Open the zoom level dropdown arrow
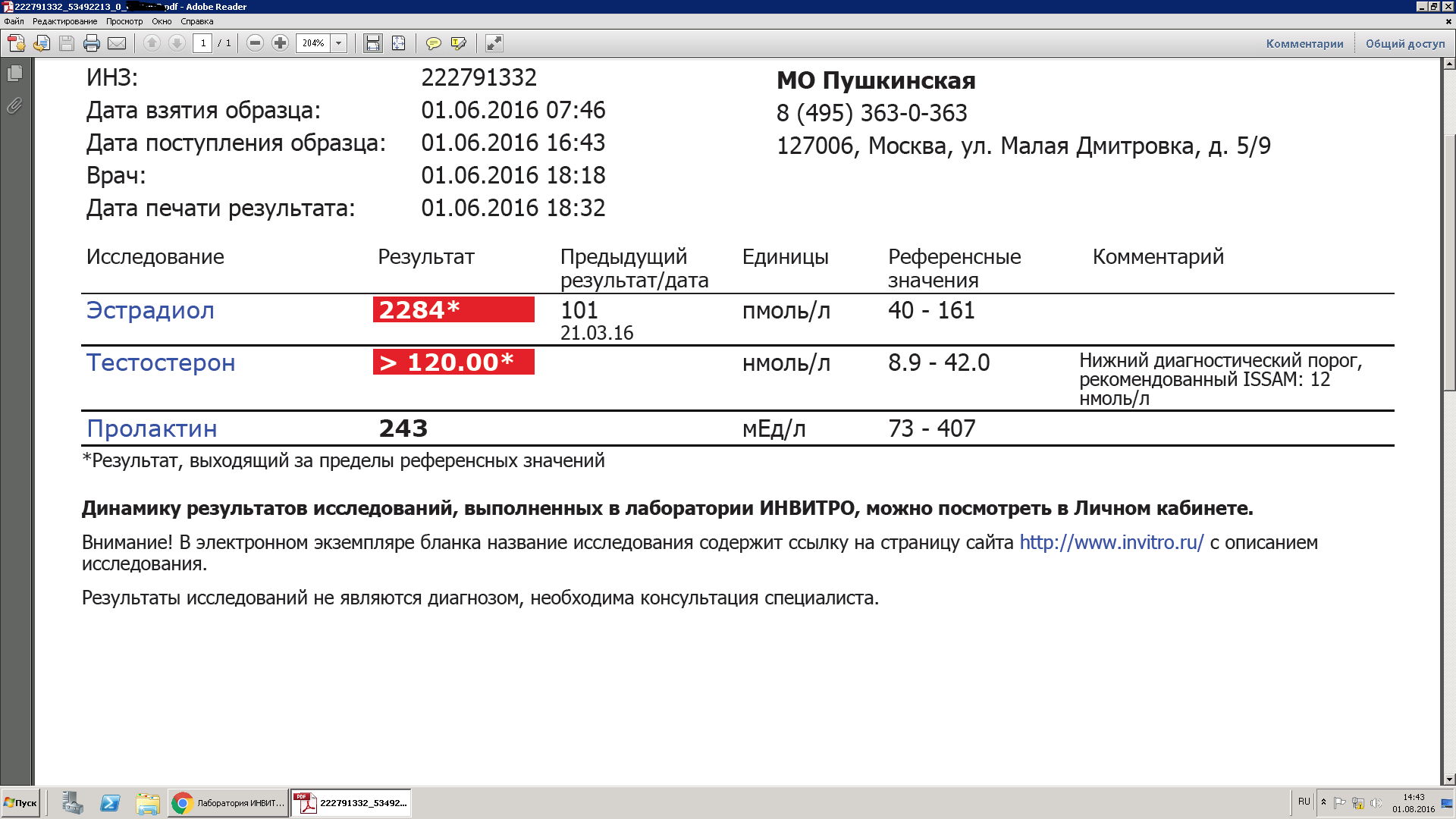Image resolution: width=1456 pixels, height=819 pixels. coord(339,43)
